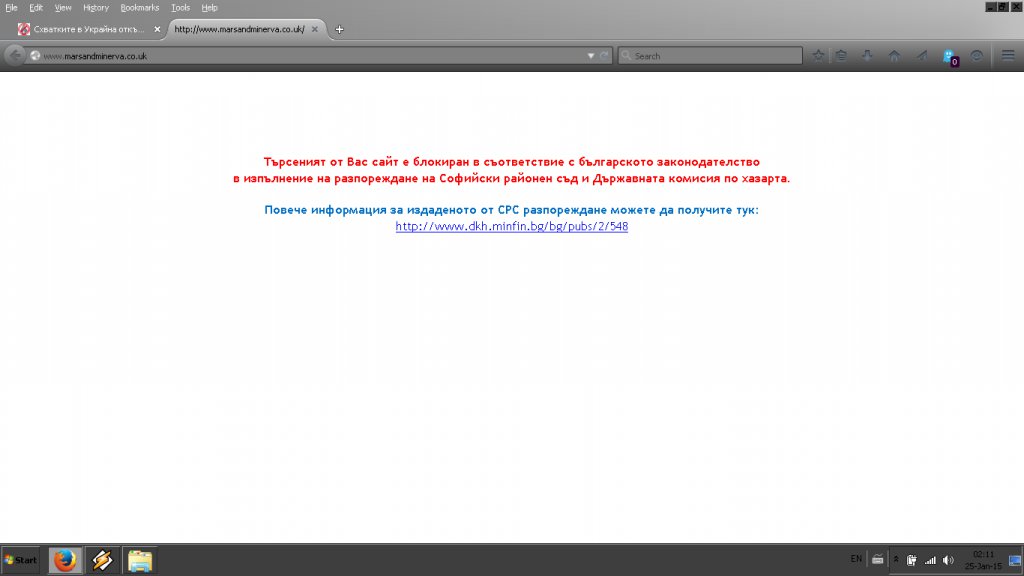
Task: Open the Downloads arrow icon
Action: (867, 56)
